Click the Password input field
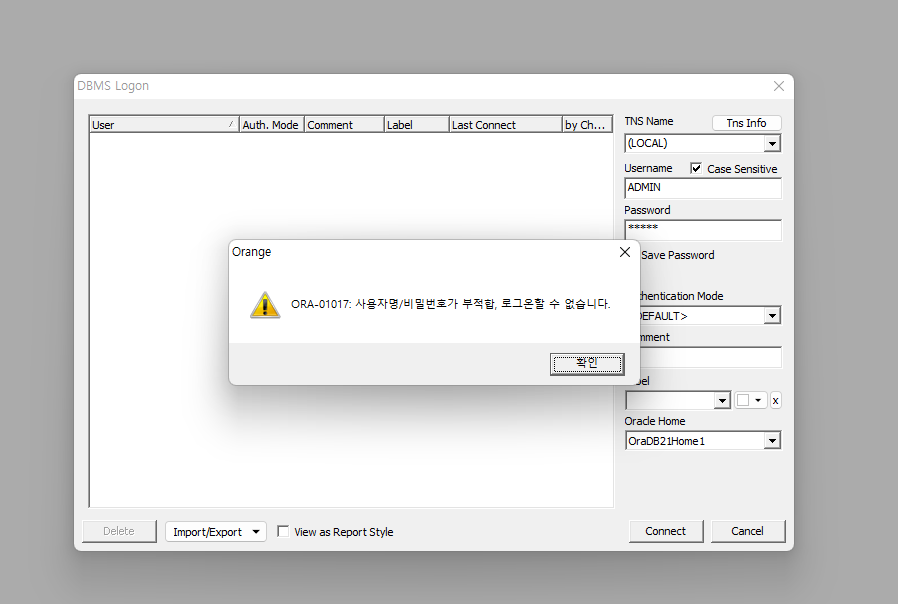Image resolution: width=898 pixels, height=604 pixels. pyautogui.click(x=702, y=230)
